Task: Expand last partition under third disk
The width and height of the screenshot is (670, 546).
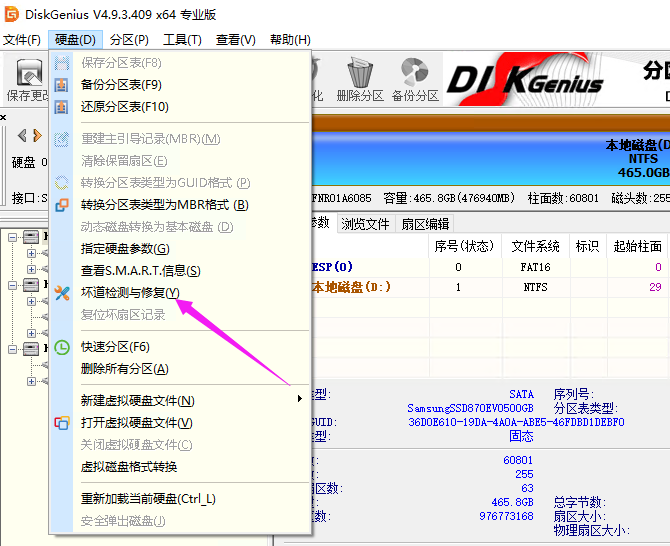Action: point(31,381)
